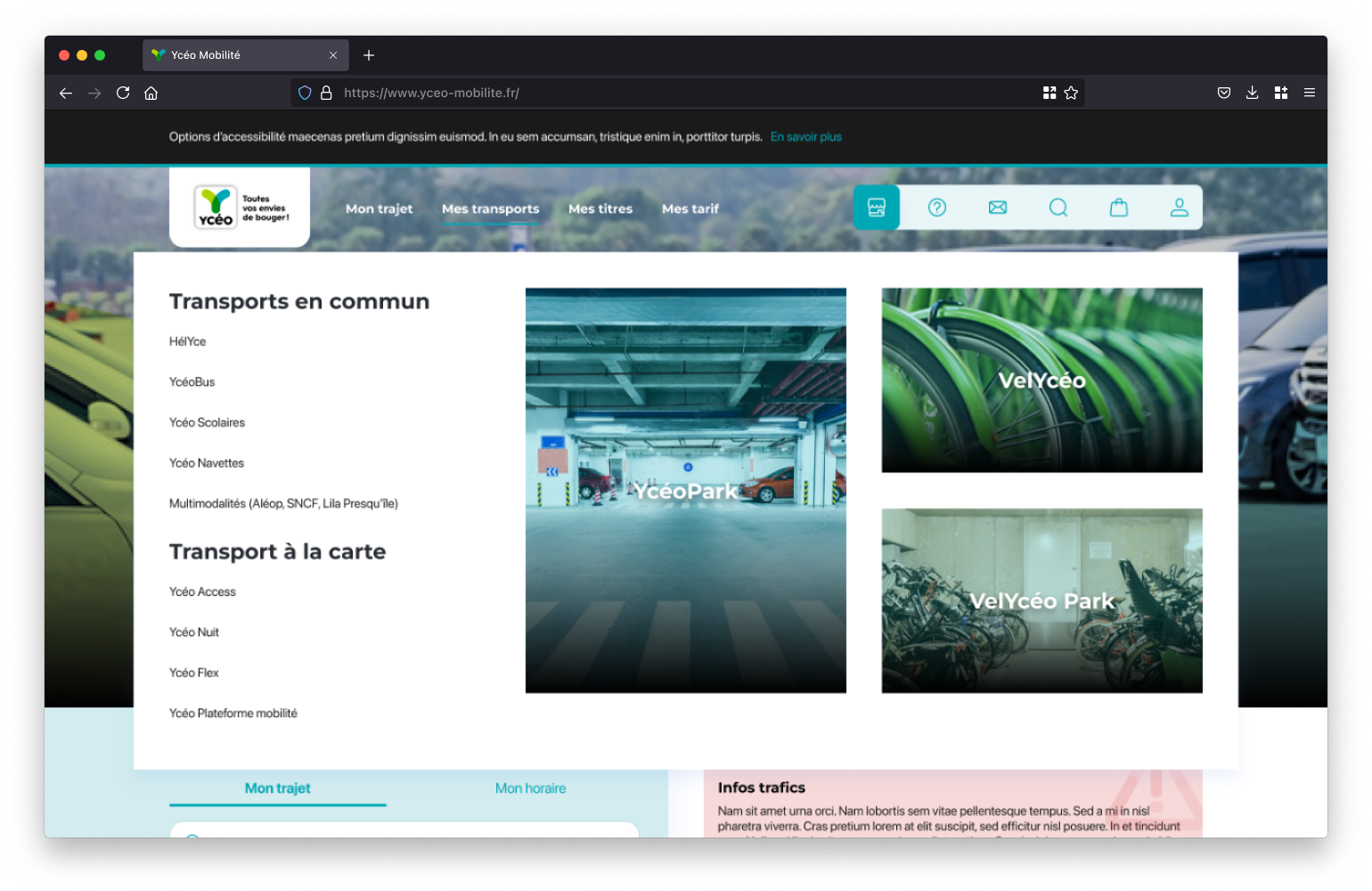
Task: Open the Mes titres menu
Action: coord(600,208)
